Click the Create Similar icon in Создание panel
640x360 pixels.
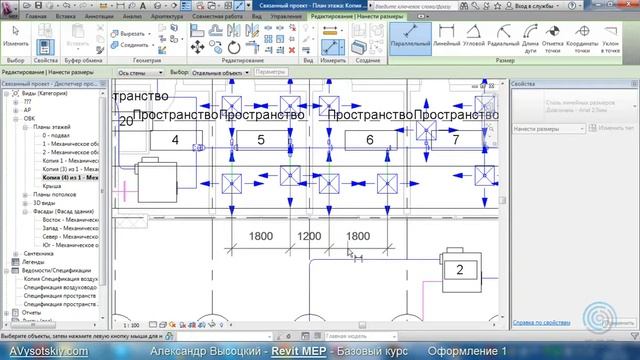[358, 47]
